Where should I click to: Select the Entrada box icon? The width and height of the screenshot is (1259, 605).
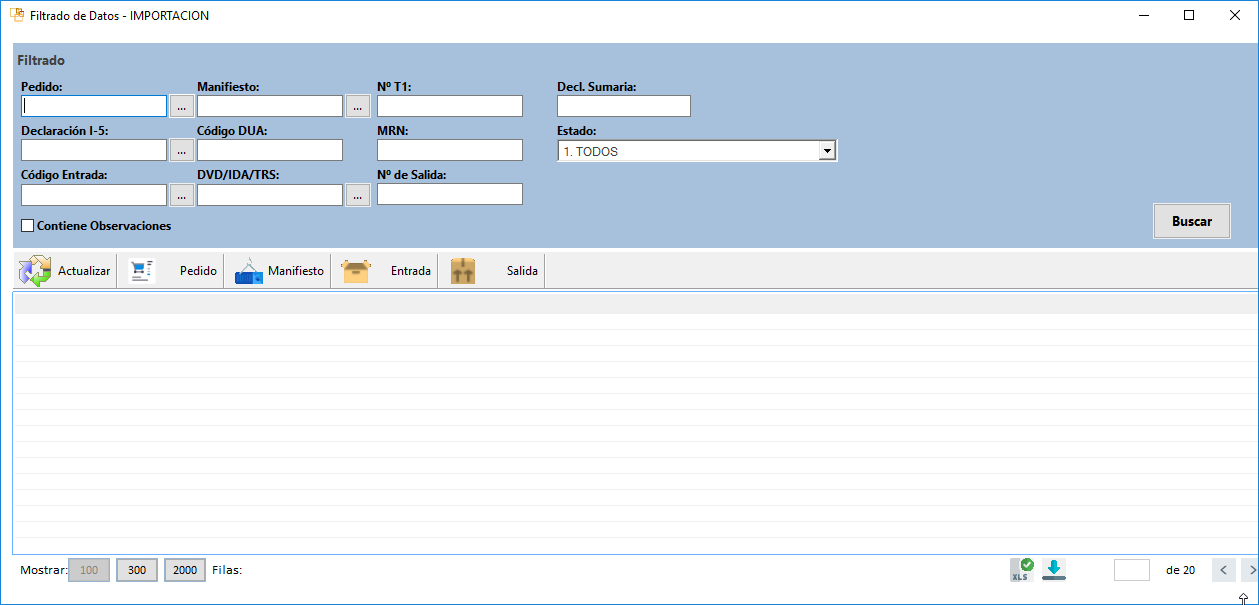pos(356,271)
